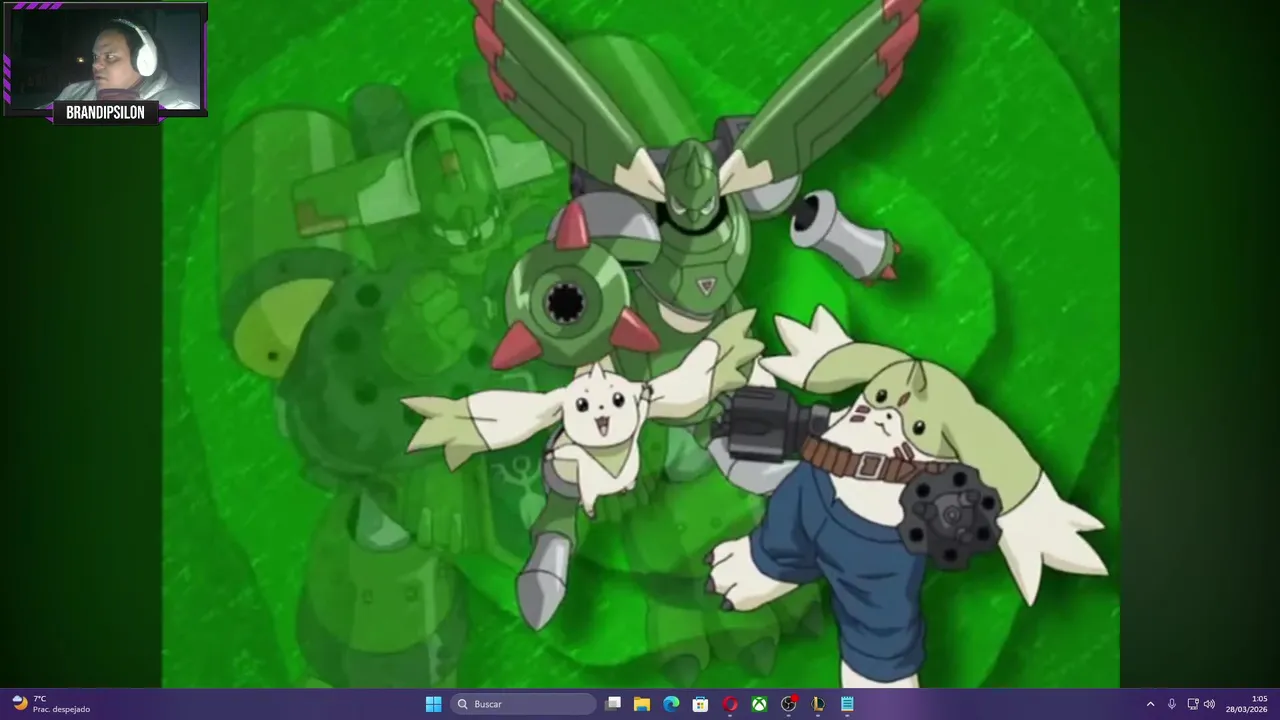The width and height of the screenshot is (1280, 720).
Task: Open the Notepad app on the taskbar
Action: (x=847, y=704)
